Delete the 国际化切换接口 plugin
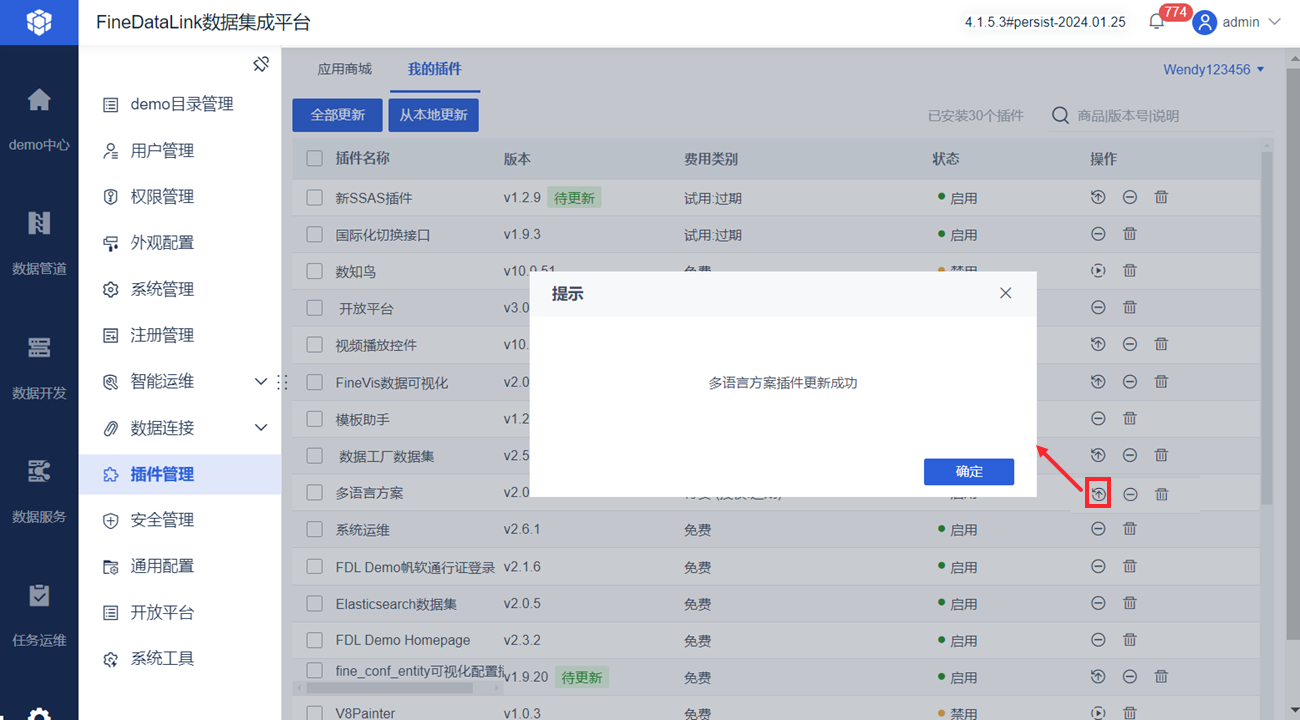 pos(1130,234)
